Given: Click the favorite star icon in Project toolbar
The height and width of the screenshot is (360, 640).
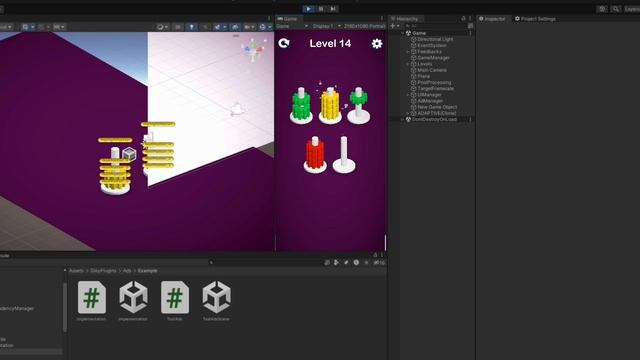Looking at the screenshot, I should 366,262.
